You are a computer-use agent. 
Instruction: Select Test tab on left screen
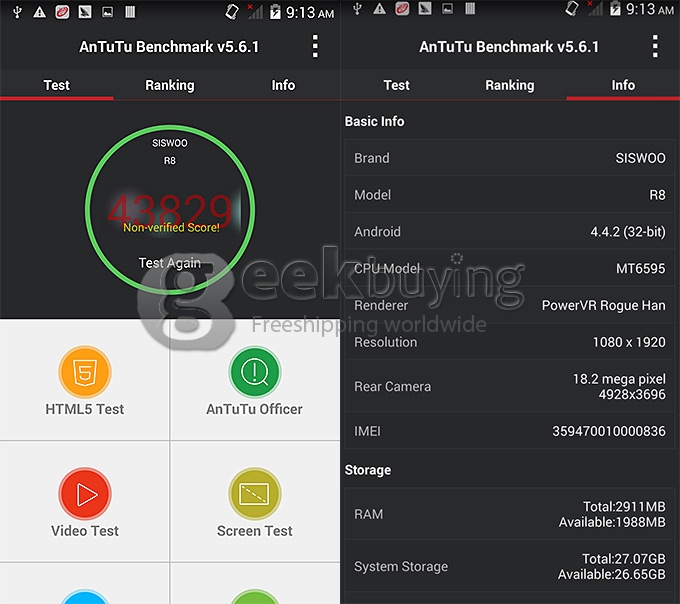[x=56, y=85]
